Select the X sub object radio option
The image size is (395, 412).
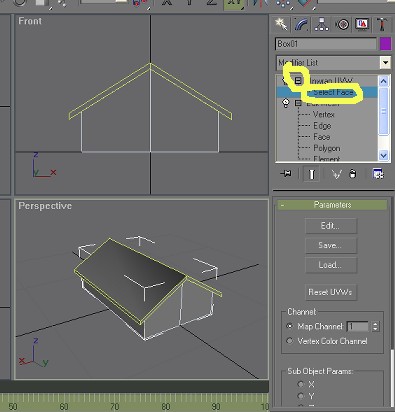click(301, 384)
